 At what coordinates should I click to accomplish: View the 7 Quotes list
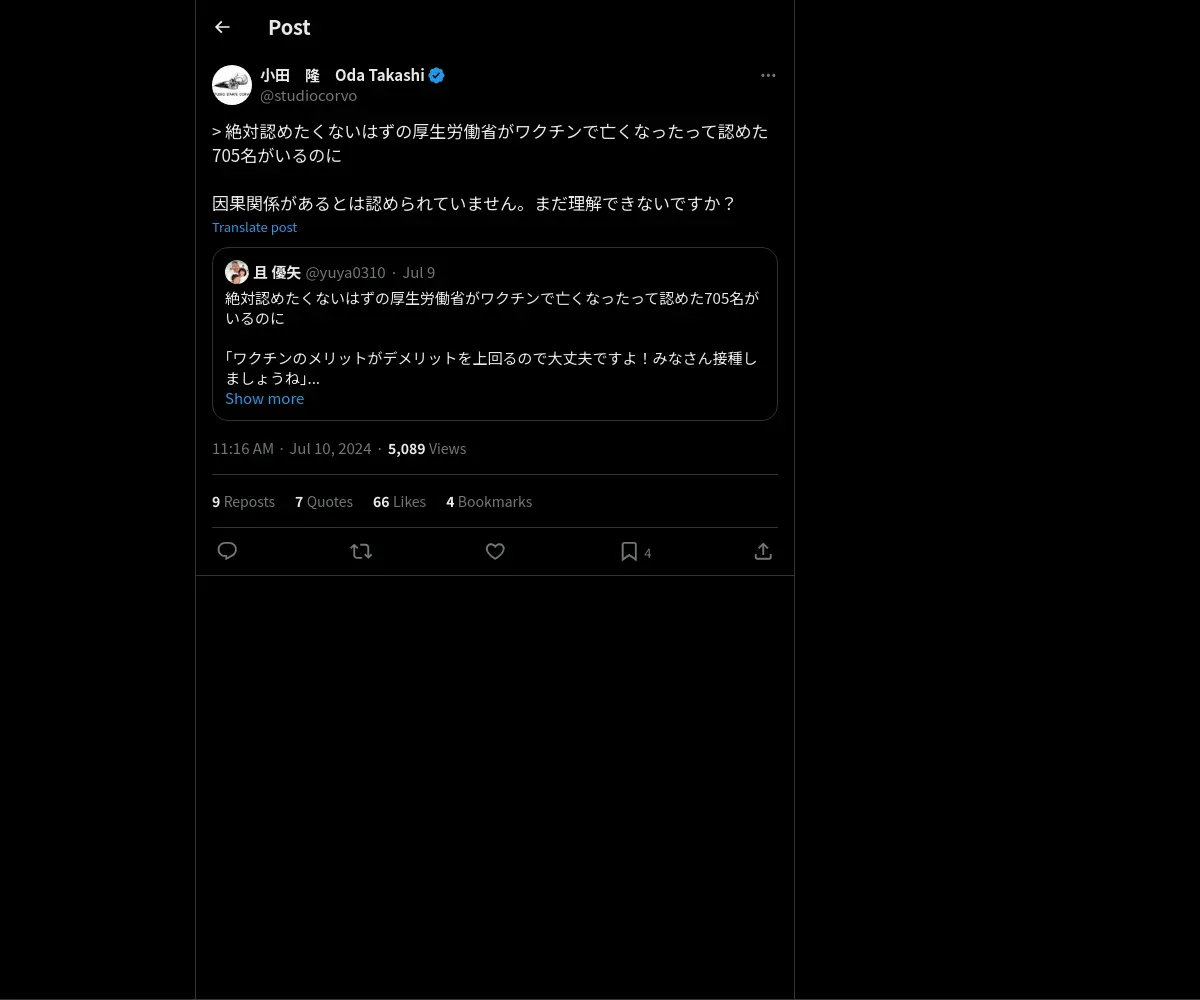[324, 501]
